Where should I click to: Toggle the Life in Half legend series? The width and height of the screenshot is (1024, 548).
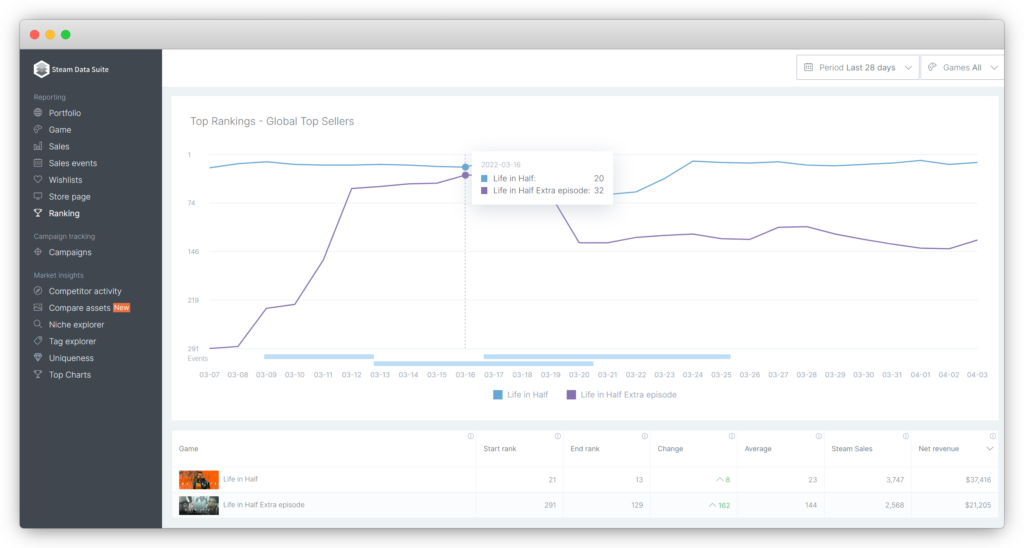520,395
